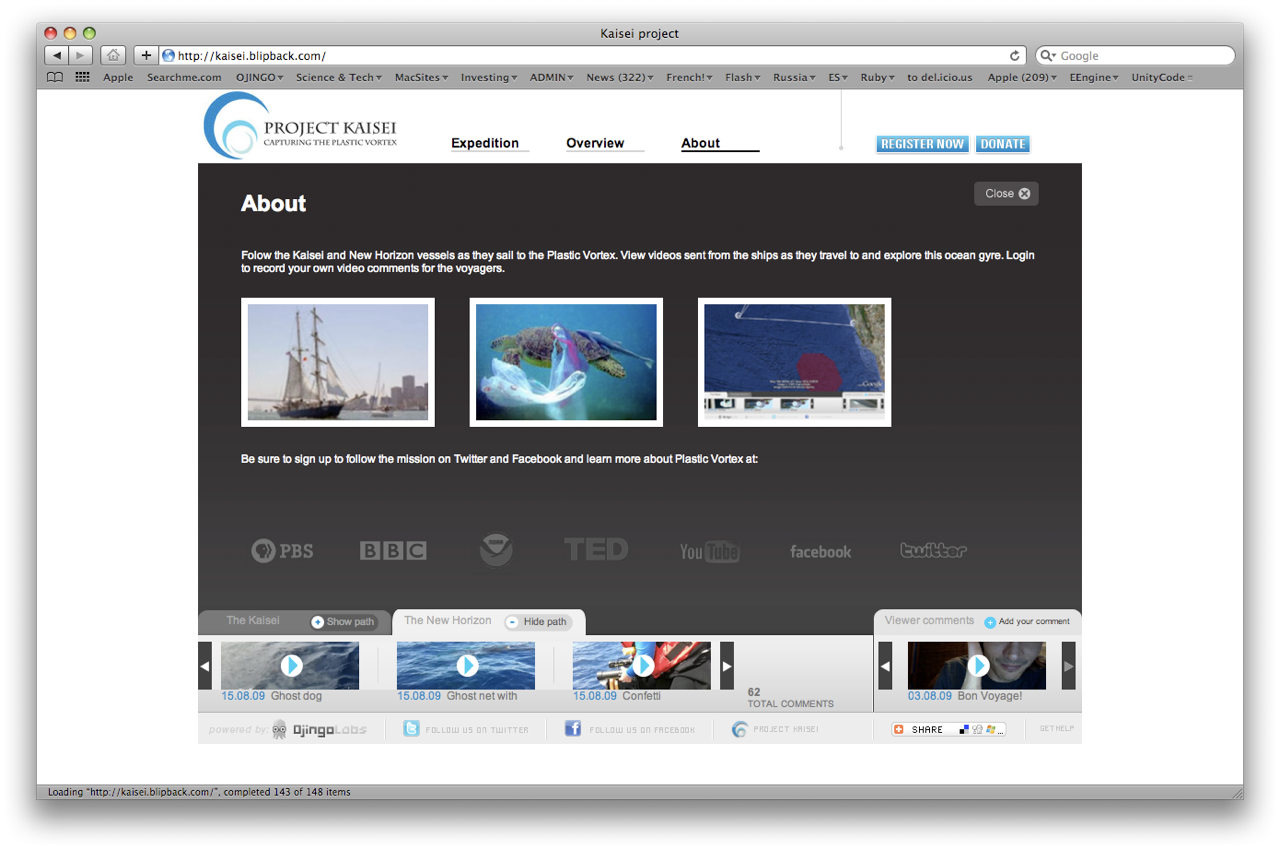Open the Overview nav item
The height and width of the screenshot is (850, 1280).
tap(595, 143)
